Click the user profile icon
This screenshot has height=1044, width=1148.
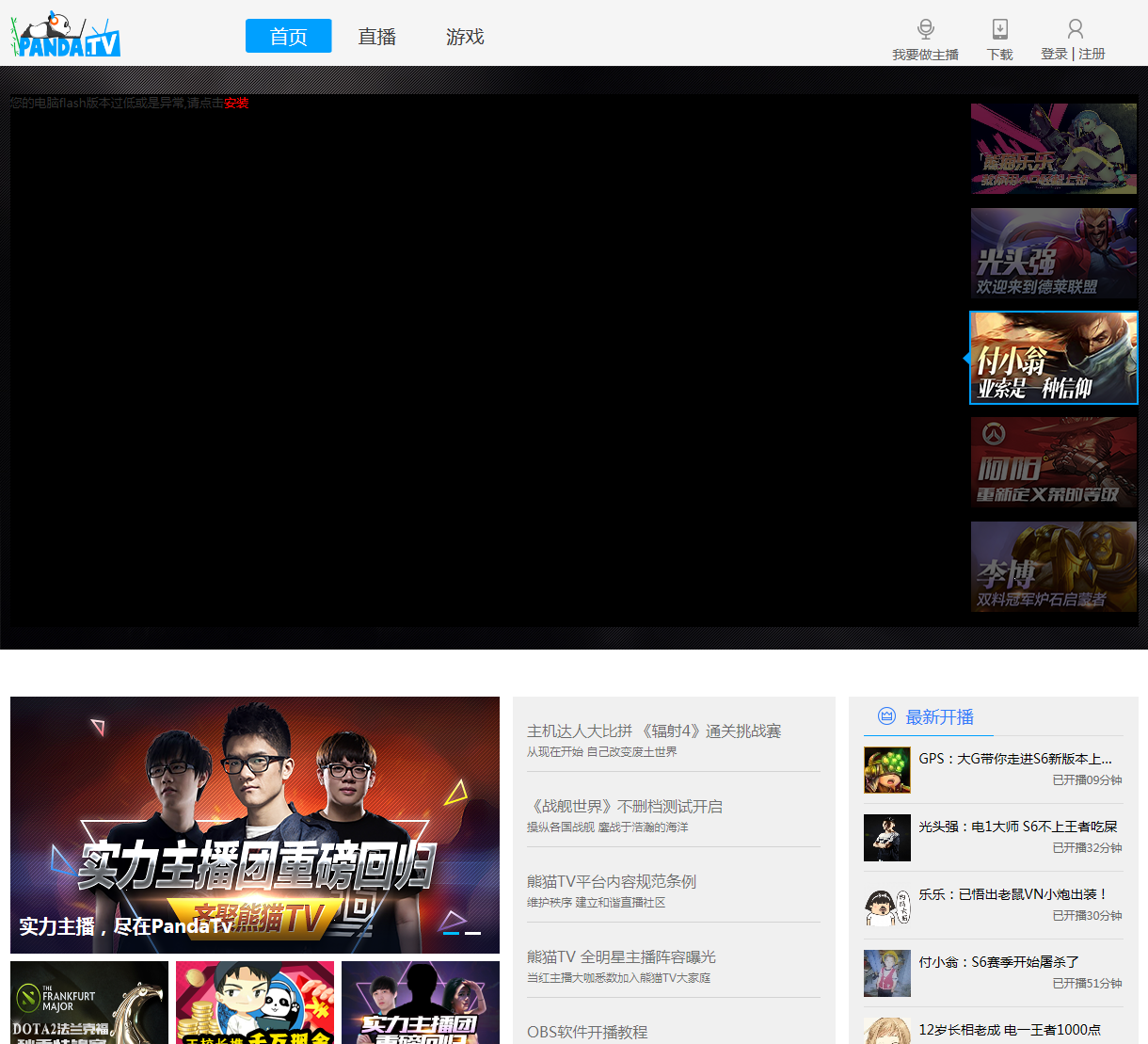(1076, 29)
